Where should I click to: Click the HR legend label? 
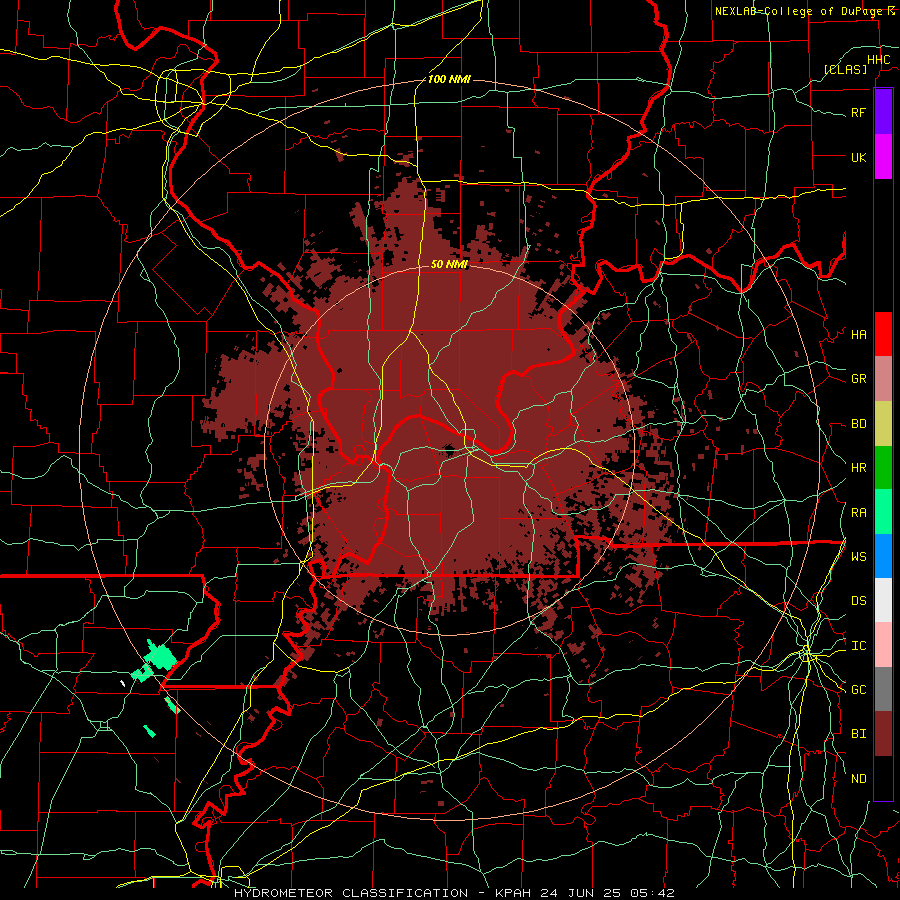858,468
